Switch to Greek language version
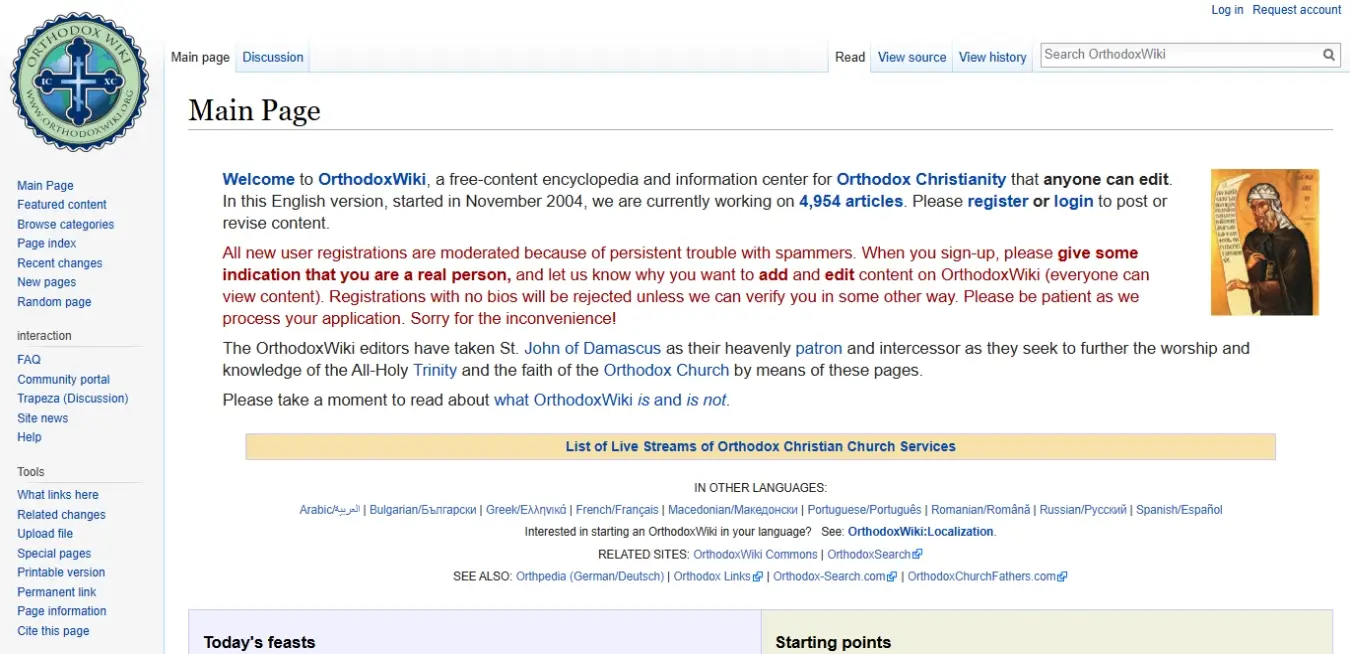 (x=526, y=510)
